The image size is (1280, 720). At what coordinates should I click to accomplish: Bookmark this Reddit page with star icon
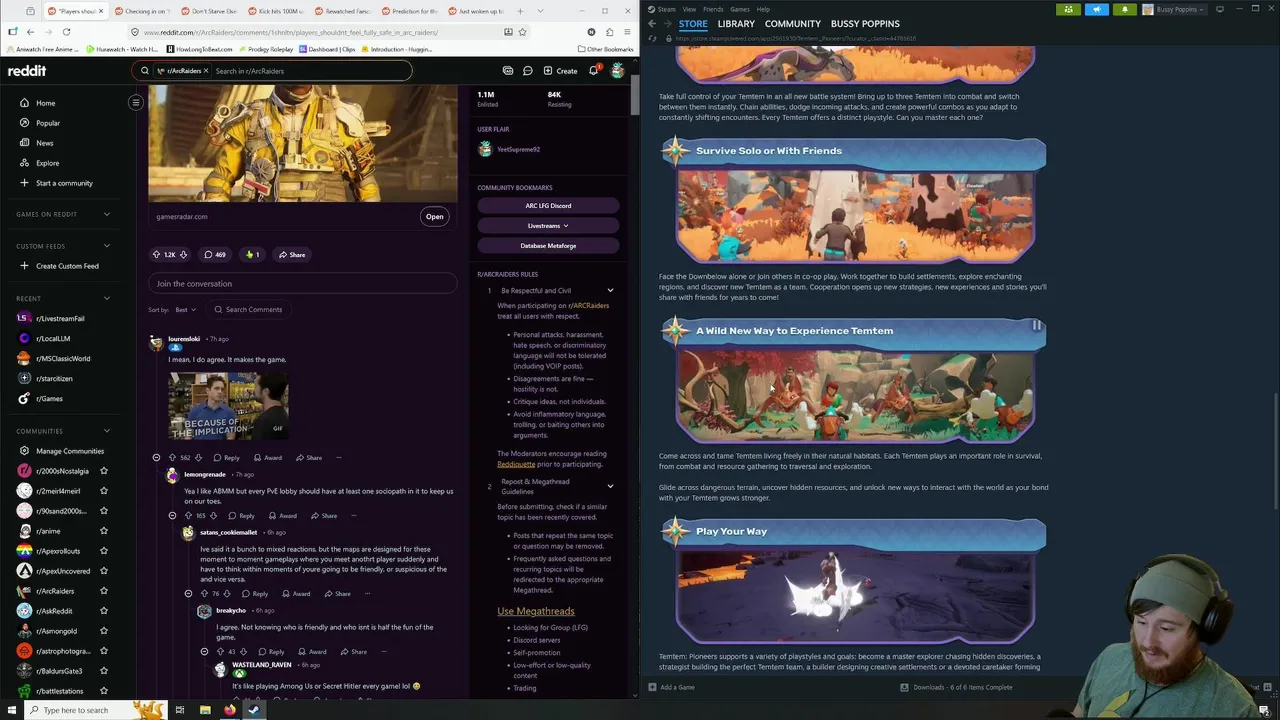524,32
